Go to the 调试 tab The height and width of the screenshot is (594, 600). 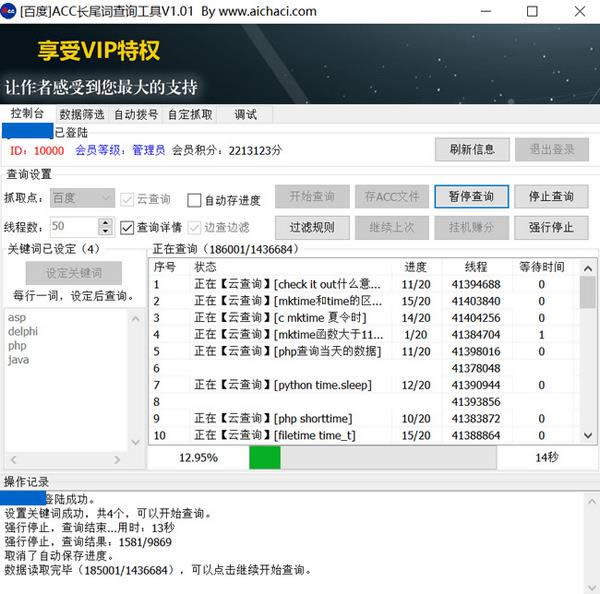[x=245, y=114]
